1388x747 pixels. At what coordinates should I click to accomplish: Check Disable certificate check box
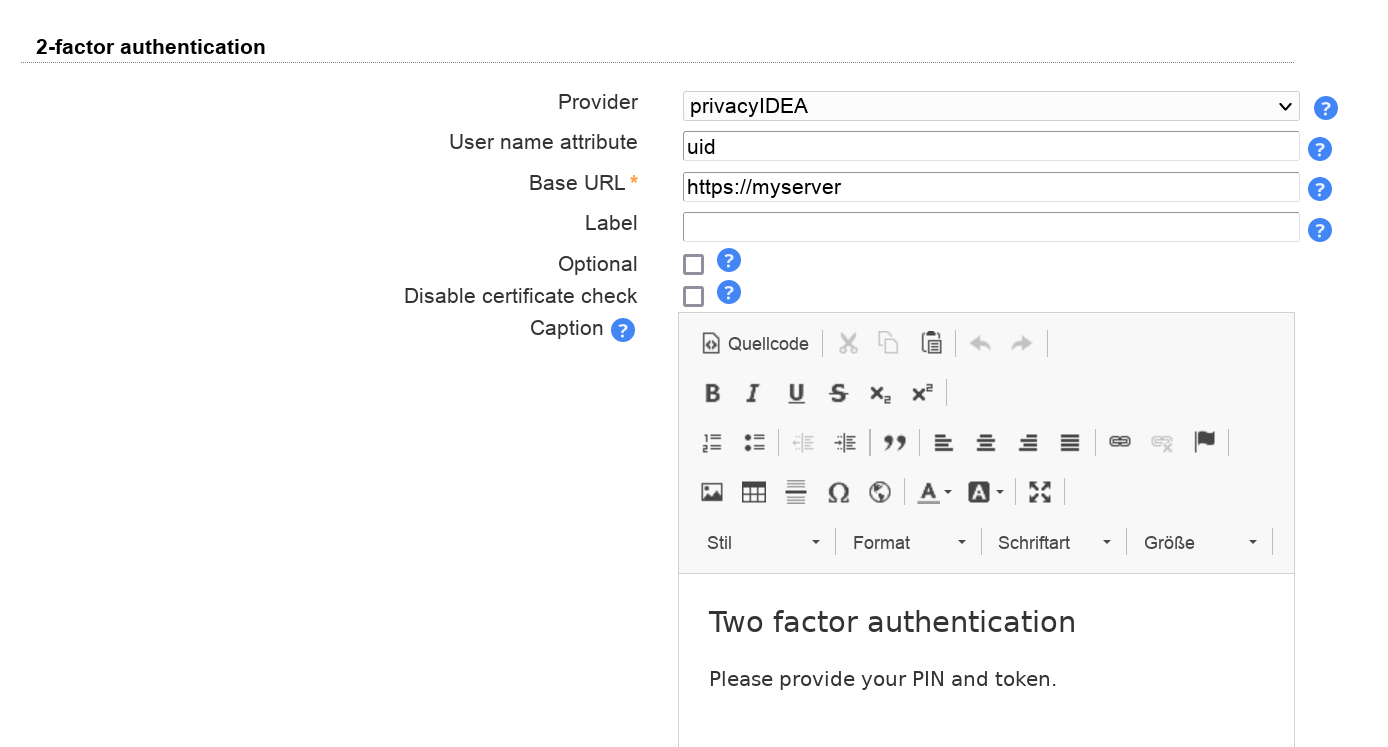tap(693, 297)
